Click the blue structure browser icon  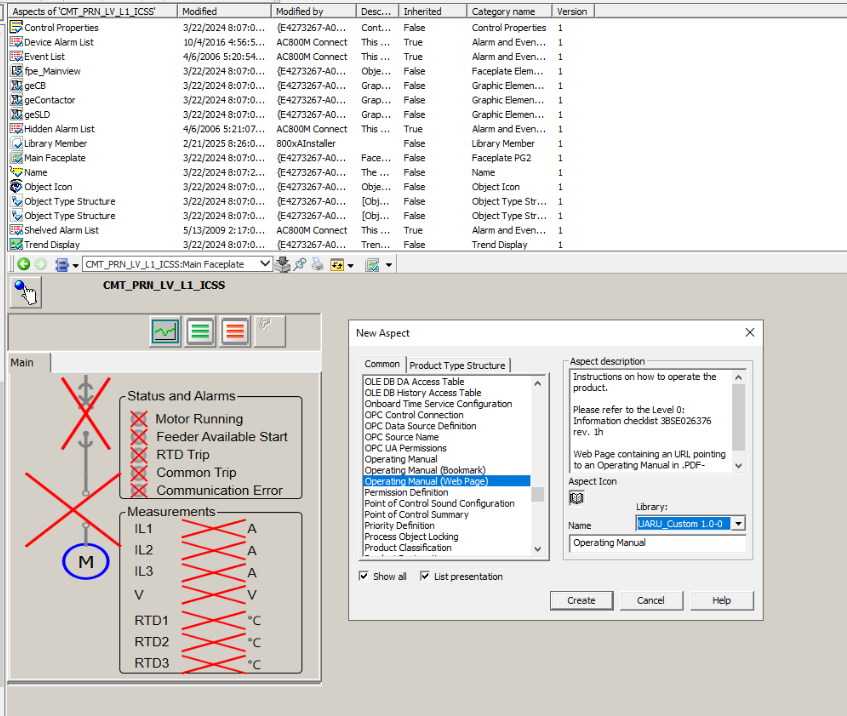(x=62, y=265)
